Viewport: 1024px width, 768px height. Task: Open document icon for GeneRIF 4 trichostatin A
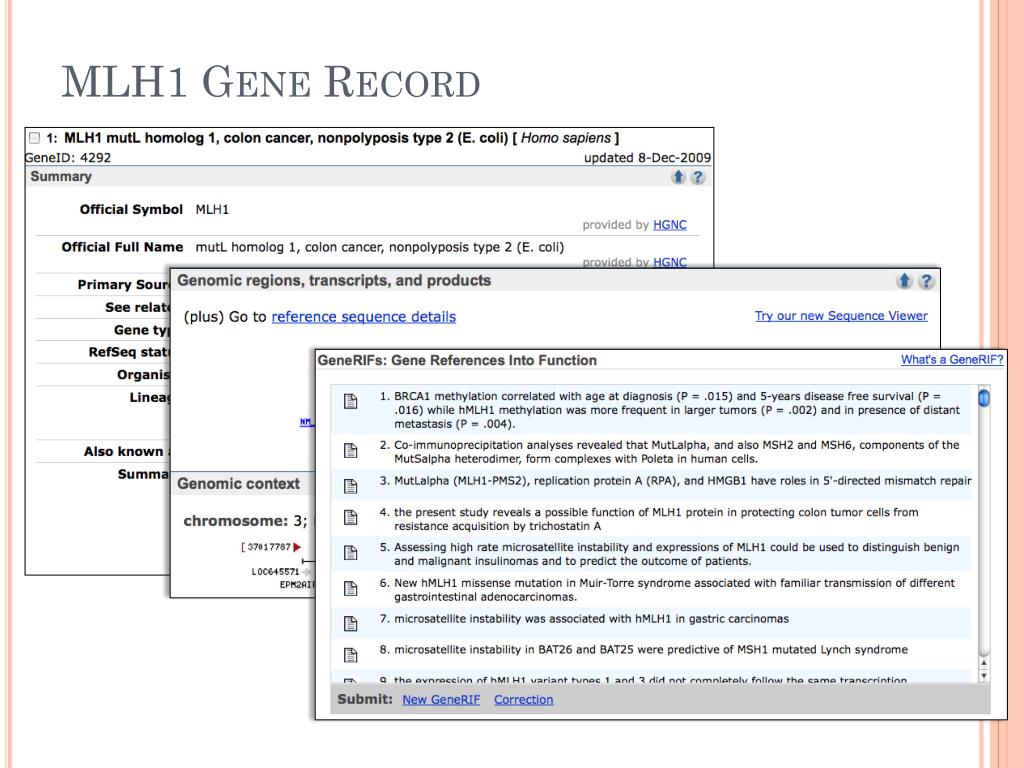tap(351, 518)
